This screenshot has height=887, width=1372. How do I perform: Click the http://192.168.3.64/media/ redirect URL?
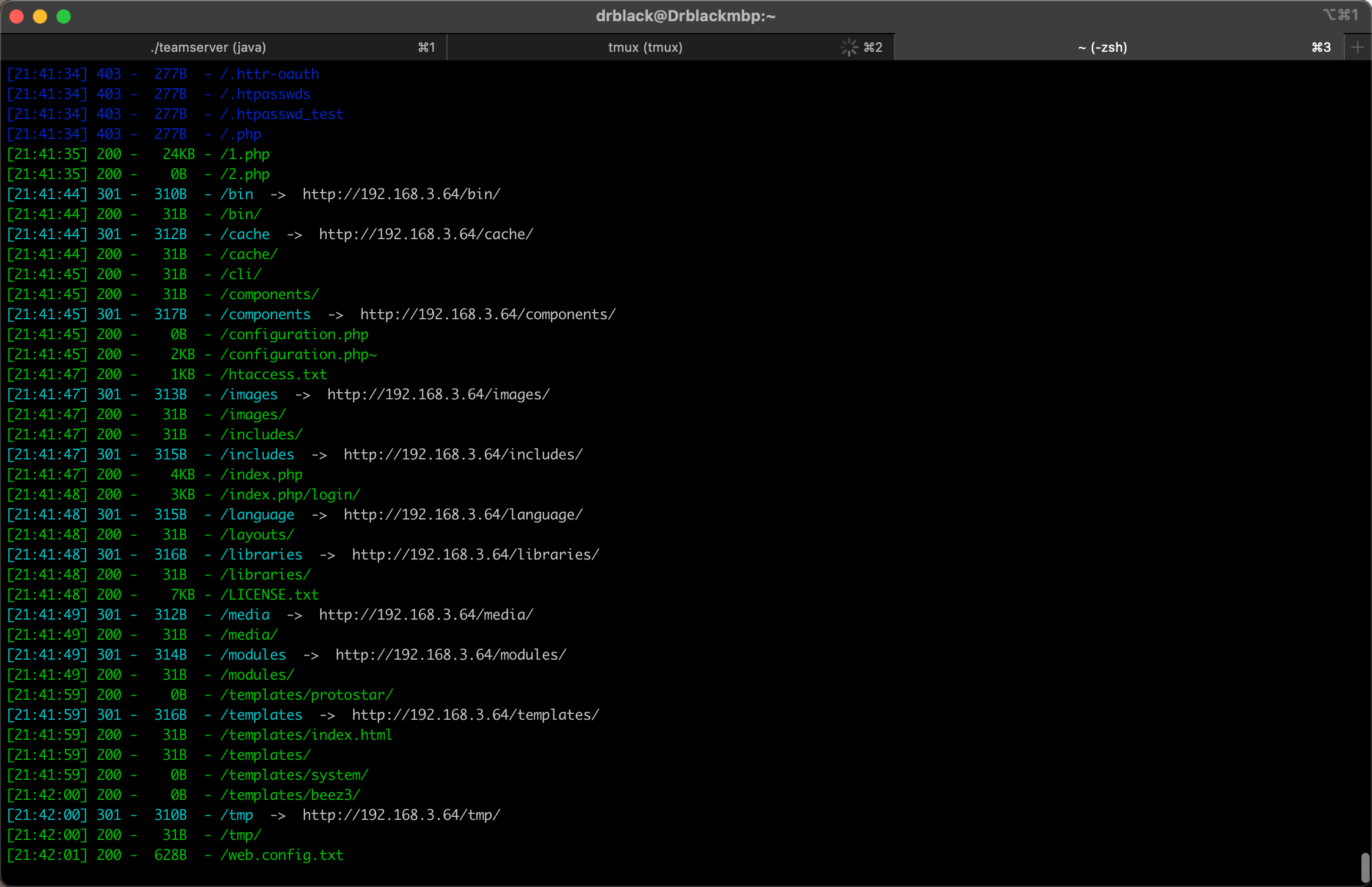click(426, 615)
